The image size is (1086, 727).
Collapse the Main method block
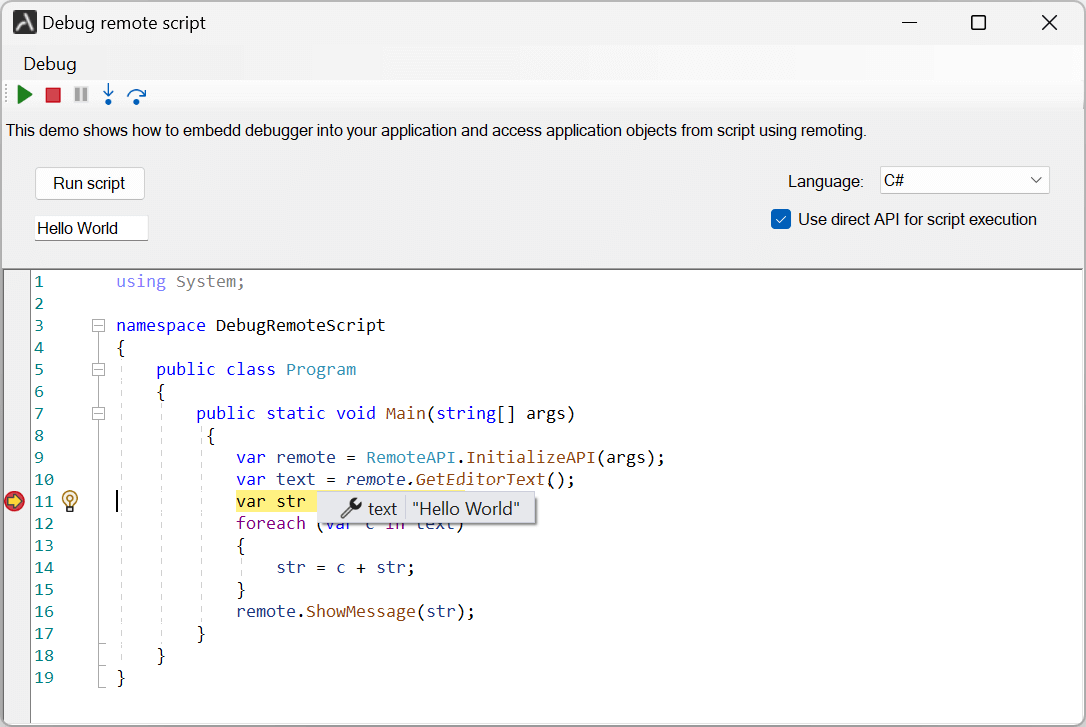coord(99,413)
